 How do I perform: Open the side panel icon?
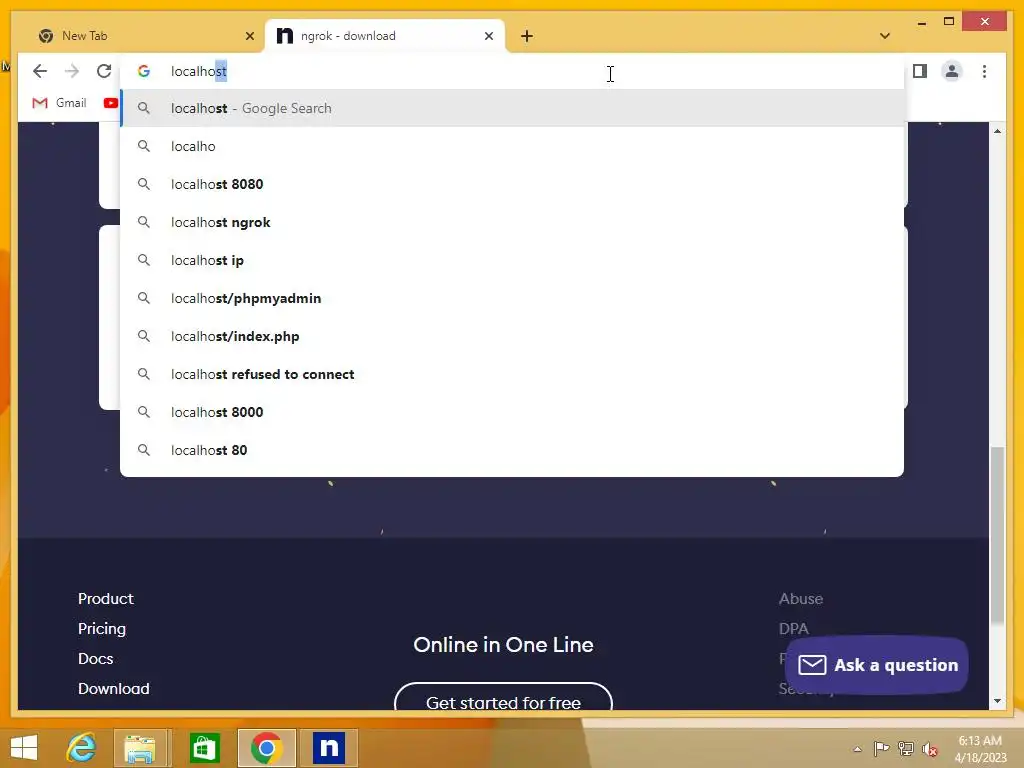click(x=920, y=71)
